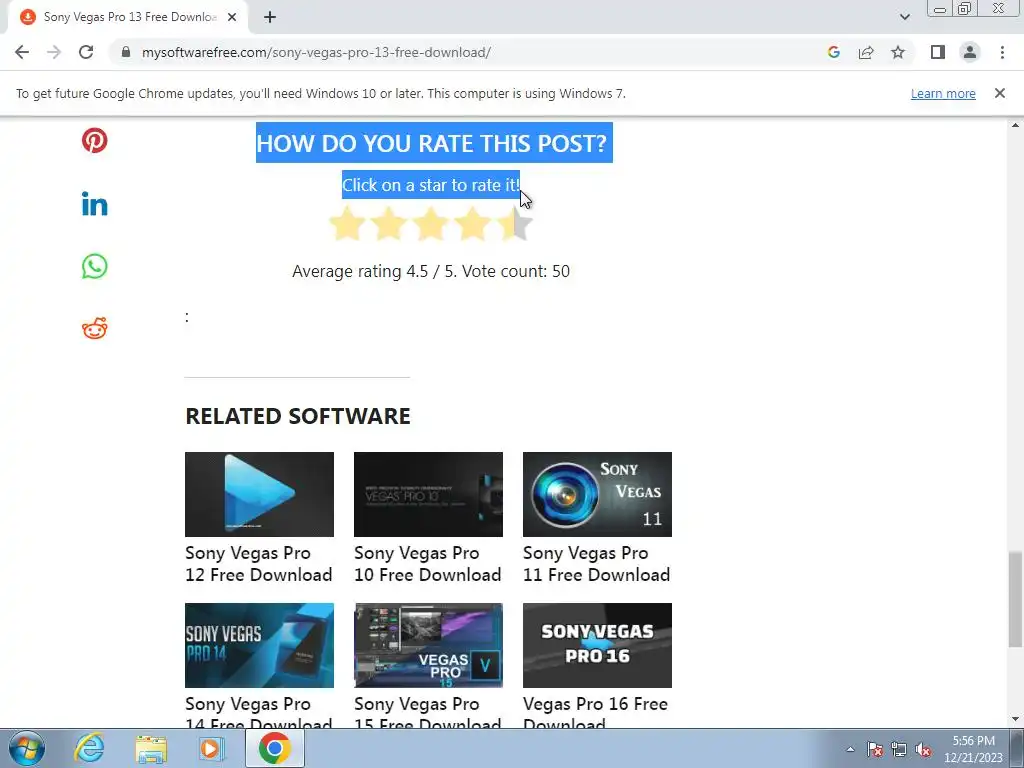Dismiss the Chrome update notification bar
The width and height of the screenshot is (1024, 768).
click(1000, 93)
